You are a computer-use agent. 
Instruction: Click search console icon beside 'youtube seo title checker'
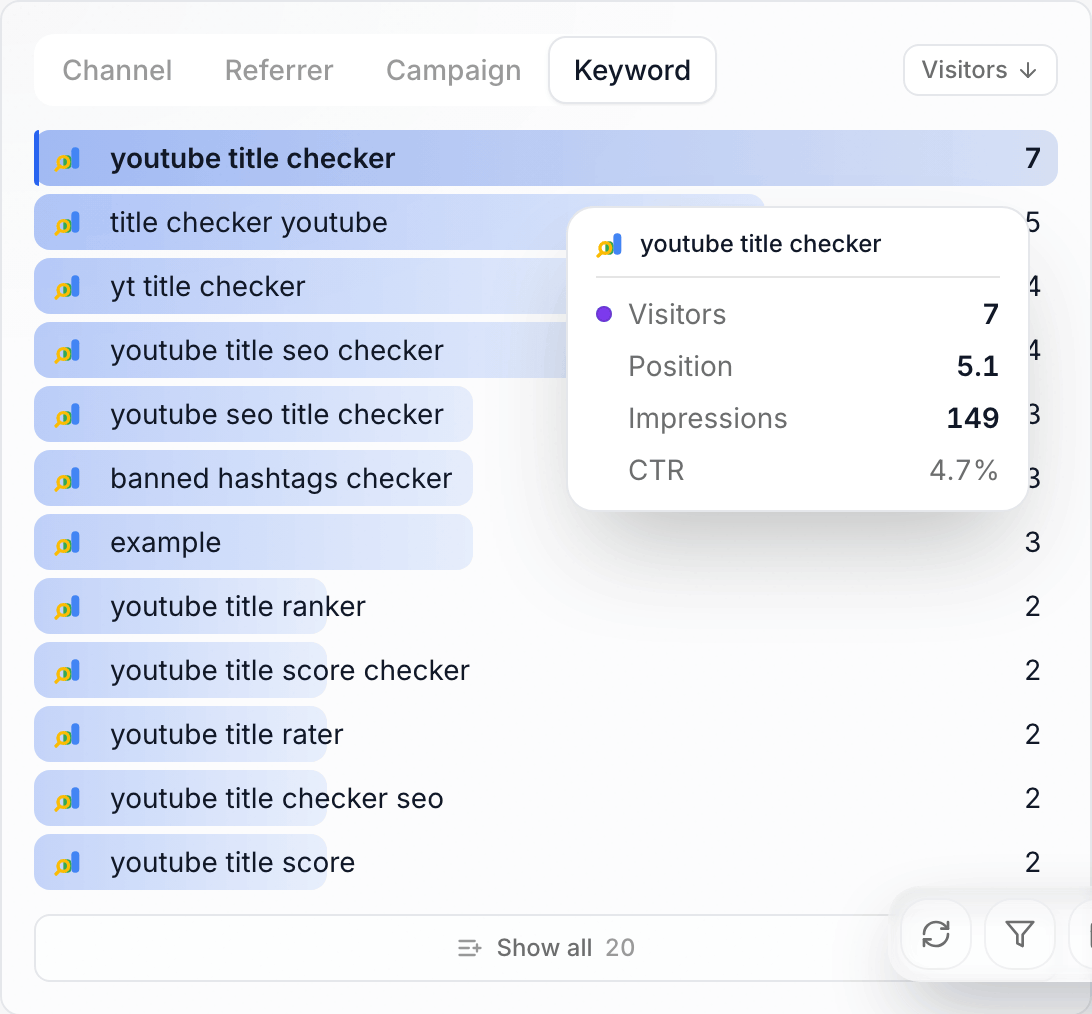[68, 416]
